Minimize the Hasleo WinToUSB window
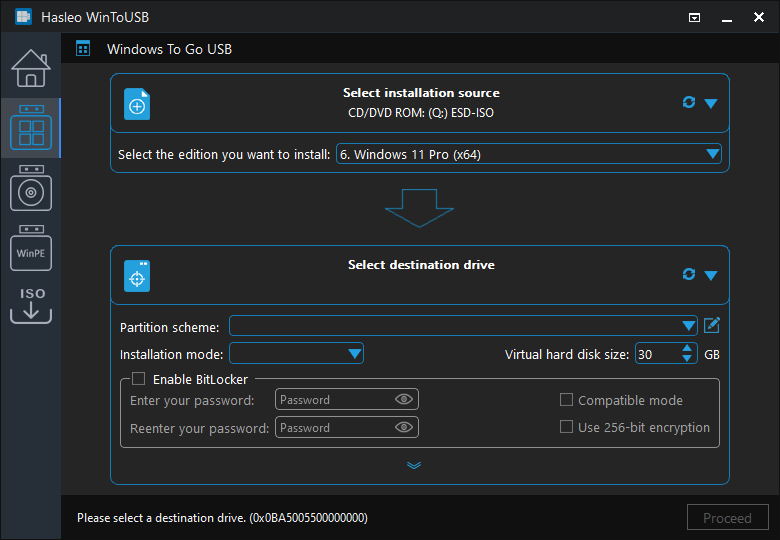Viewport: 780px width, 540px height. click(x=727, y=19)
